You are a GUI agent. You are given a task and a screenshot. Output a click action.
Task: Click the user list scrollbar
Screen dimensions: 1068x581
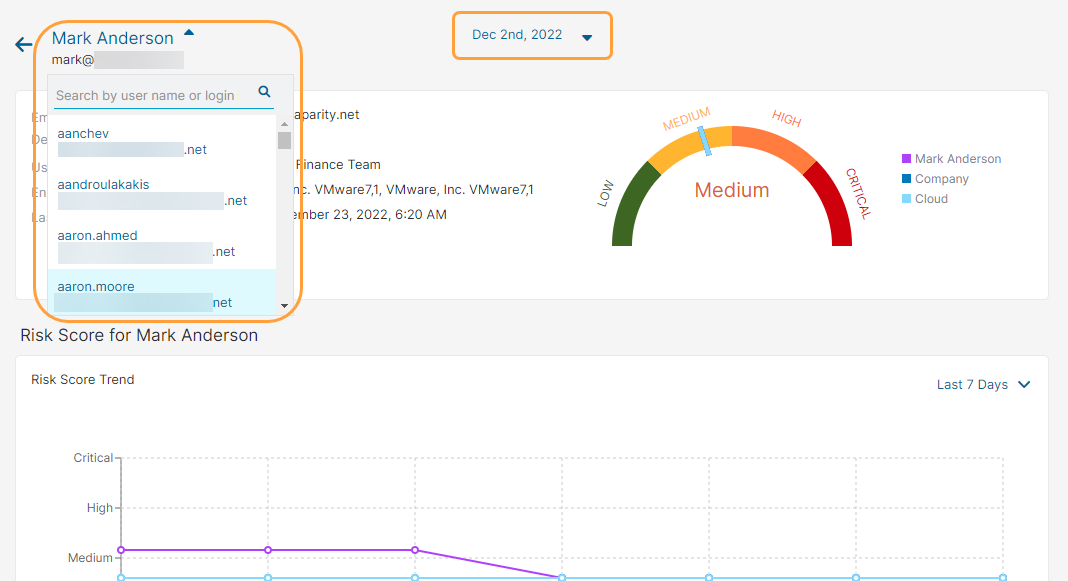click(283, 140)
